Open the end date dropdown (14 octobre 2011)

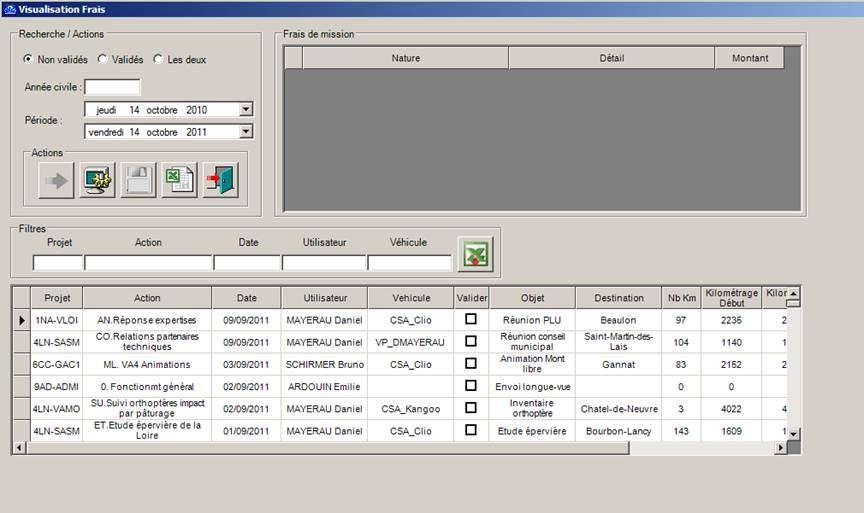(246, 131)
